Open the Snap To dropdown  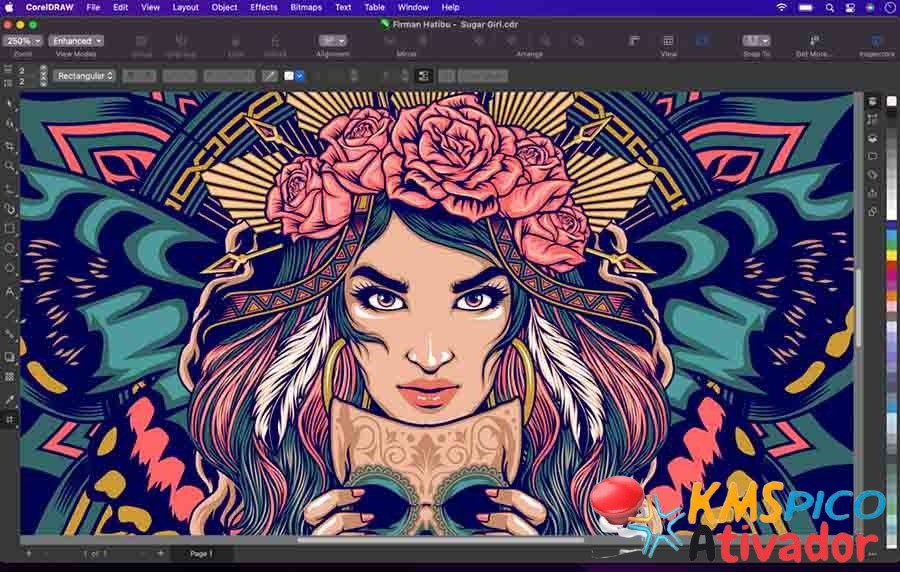click(756, 41)
